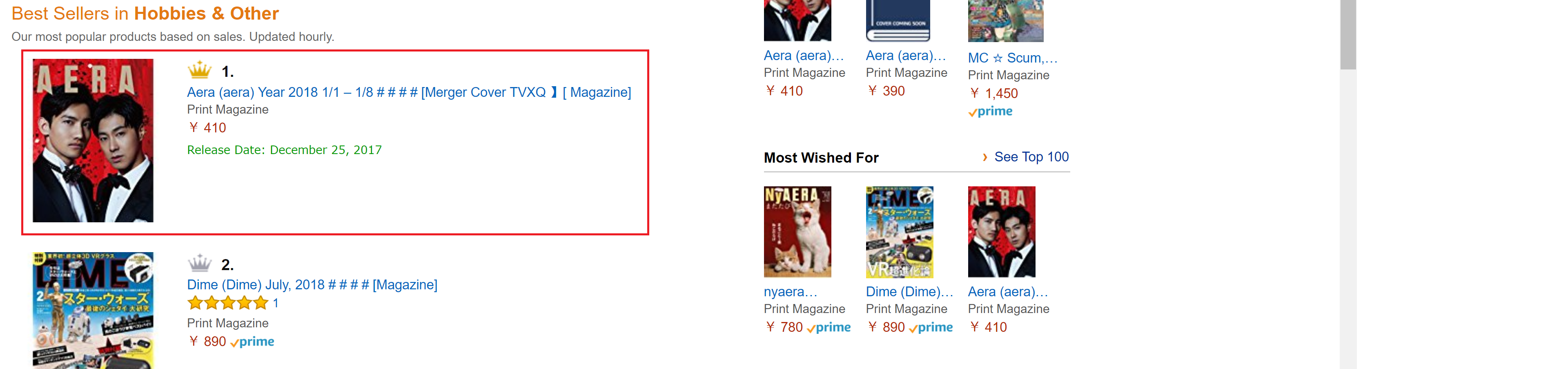Click the prime badge under MC Scum item
This screenshot has height=369, width=1568.
pos(990,112)
